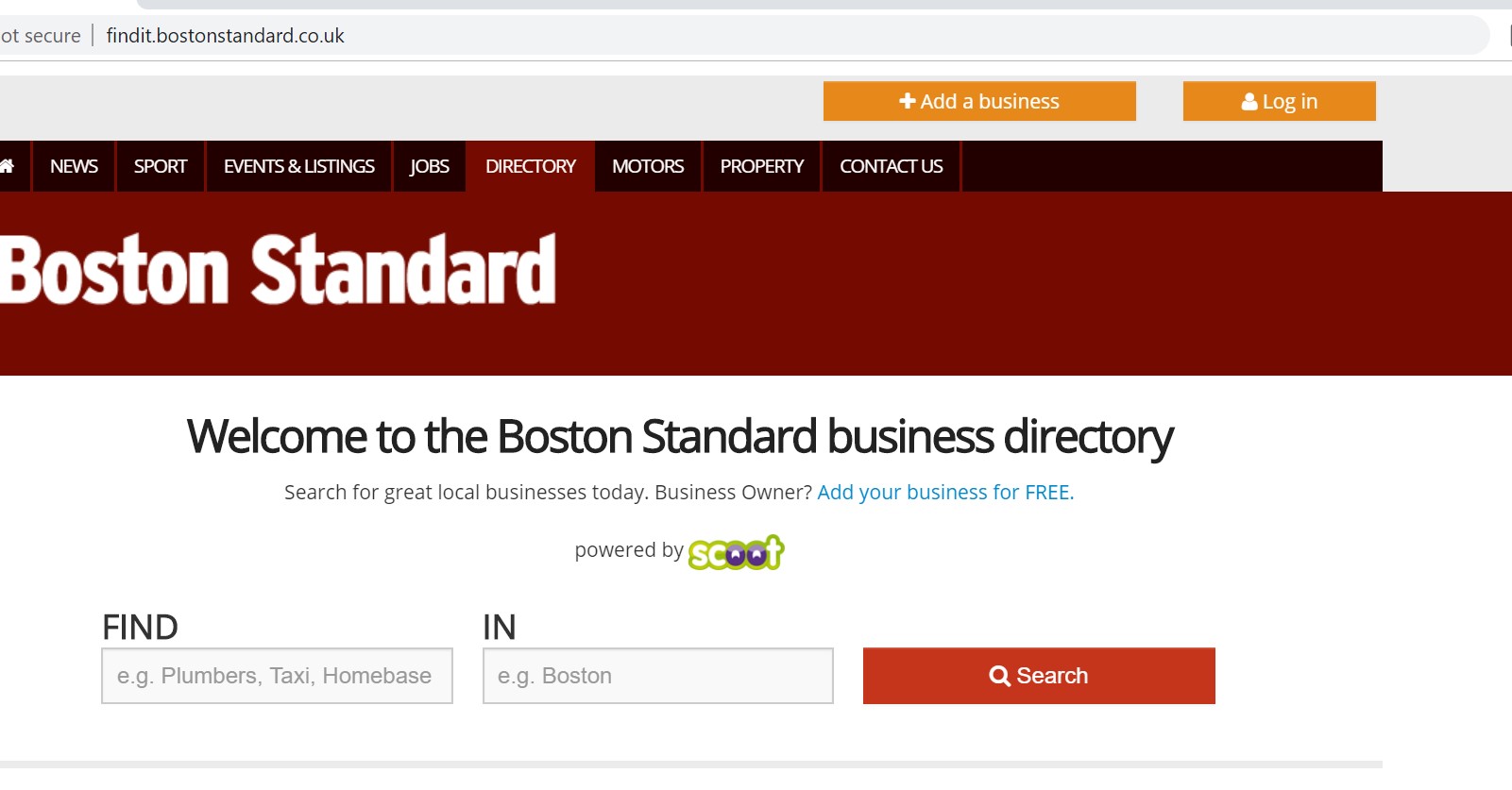This screenshot has height=790, width=1512.
Task: Open the Motors section
Action: (648, 166)
